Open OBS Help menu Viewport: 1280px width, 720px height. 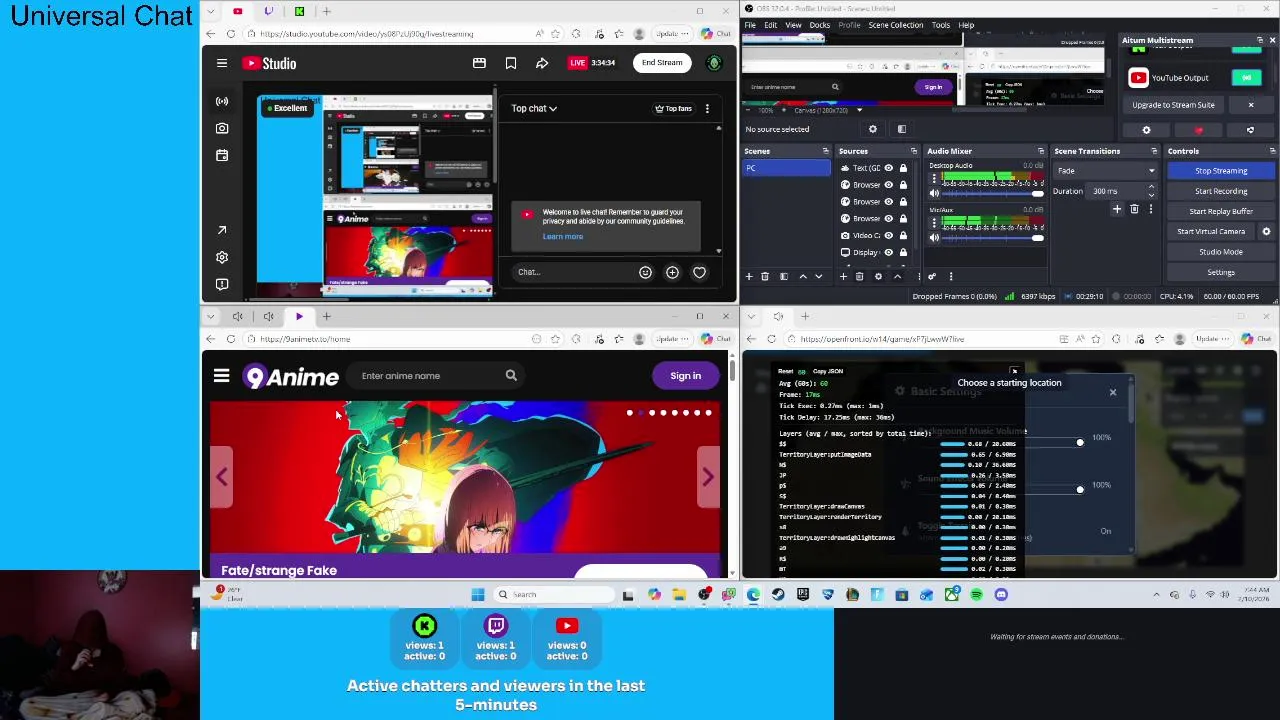[966, 25]
